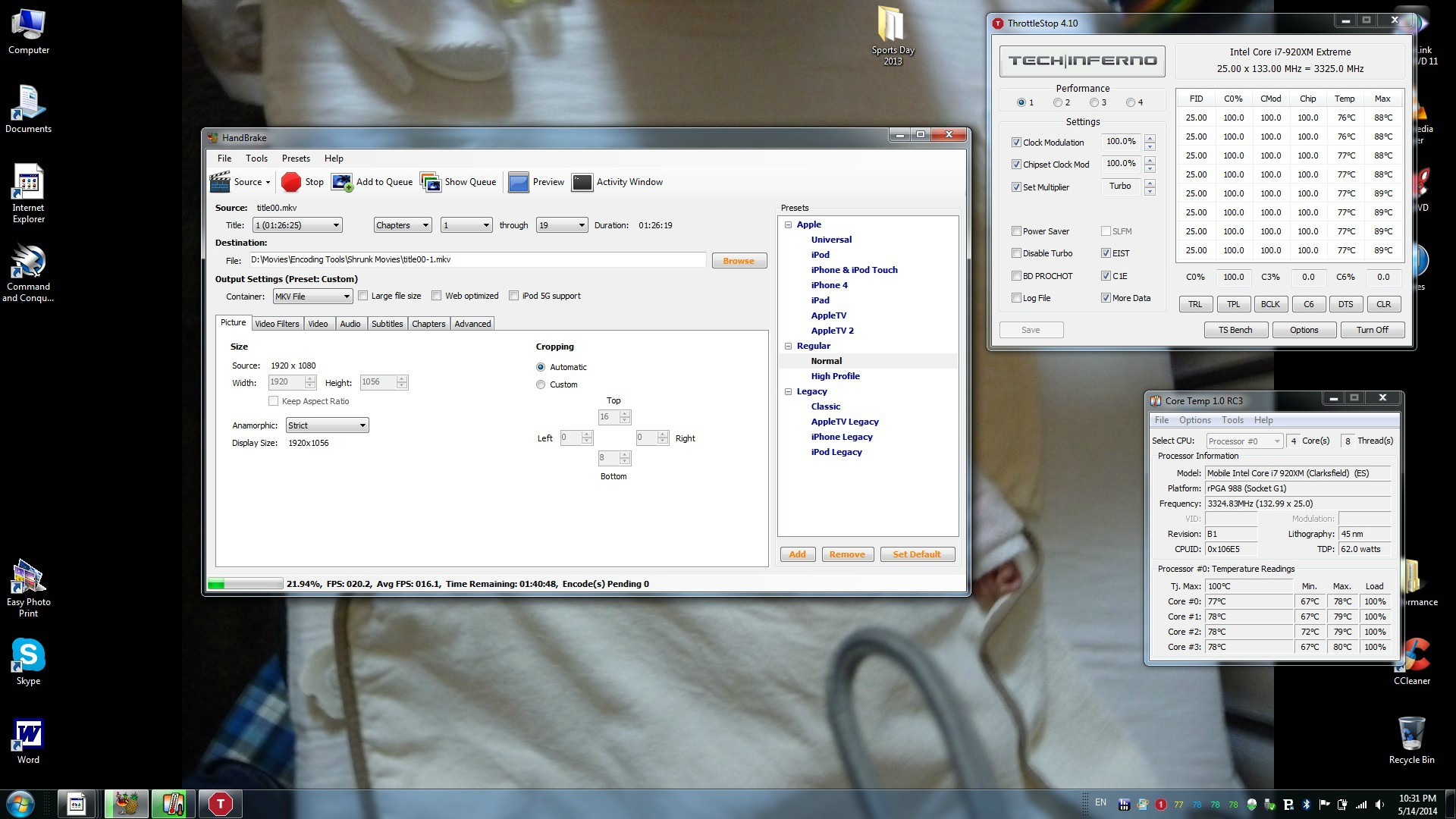Increase the Clock Modulation percent stepper
The image size is (1456, 819).
(1150, 138)
